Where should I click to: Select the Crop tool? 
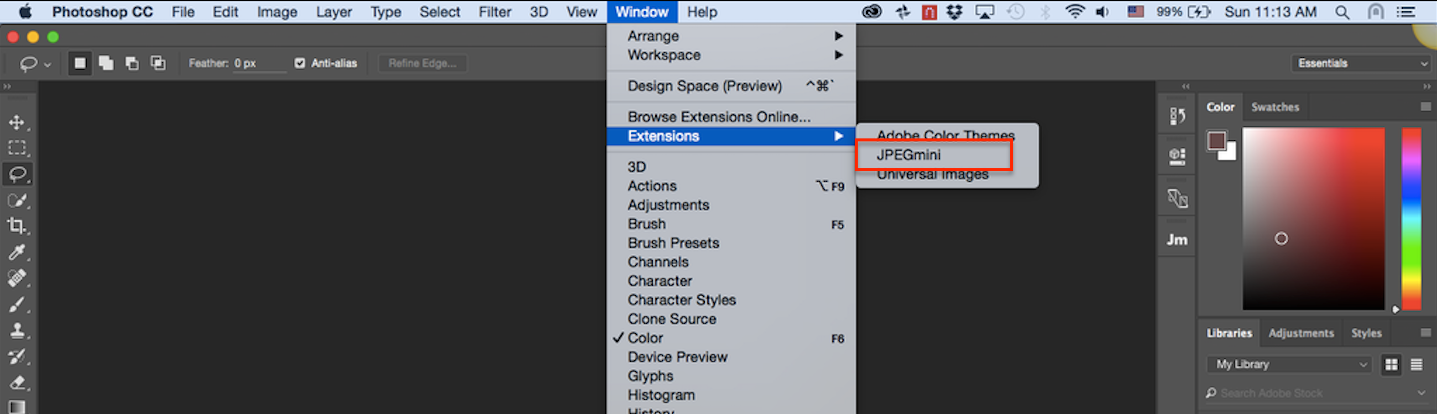17,226
